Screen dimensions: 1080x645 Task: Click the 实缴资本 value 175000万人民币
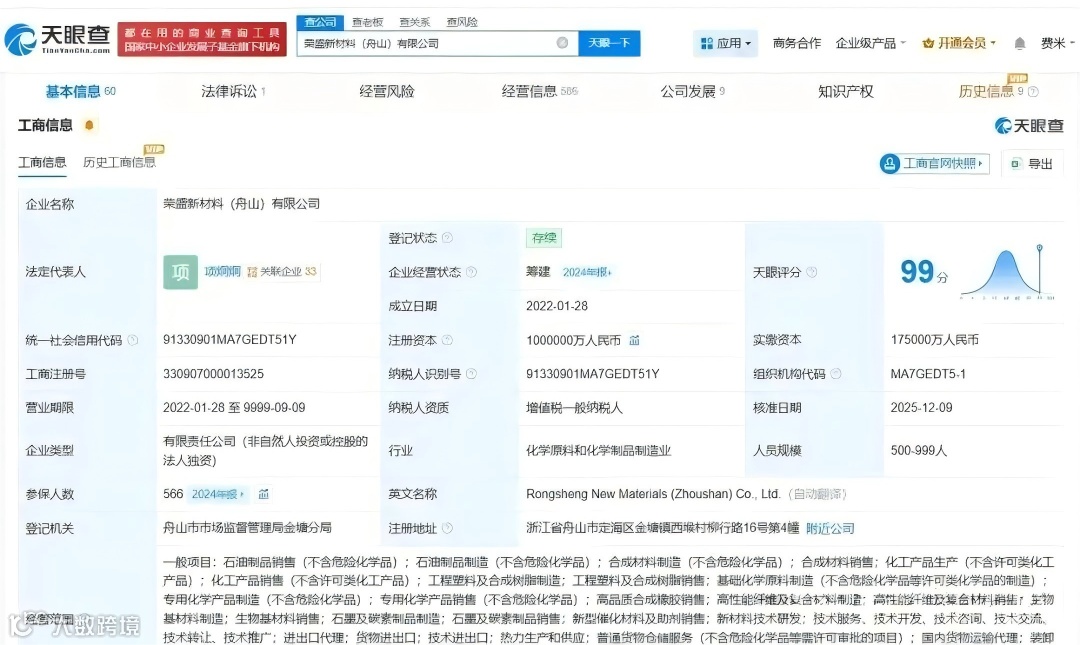(x=934, y=340)
